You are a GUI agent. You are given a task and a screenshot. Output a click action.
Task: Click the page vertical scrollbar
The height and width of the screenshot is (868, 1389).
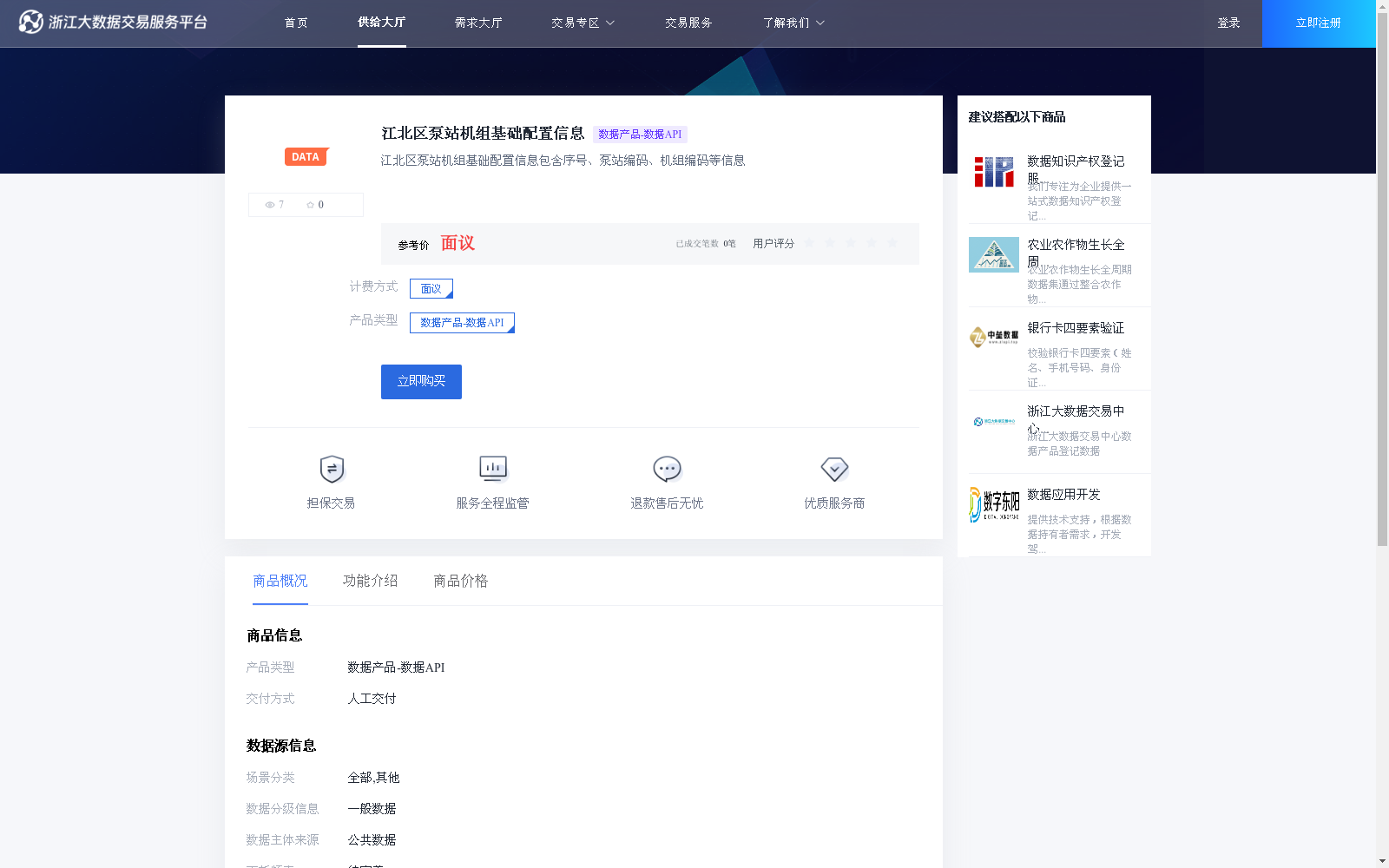(x=1382, y=278)
